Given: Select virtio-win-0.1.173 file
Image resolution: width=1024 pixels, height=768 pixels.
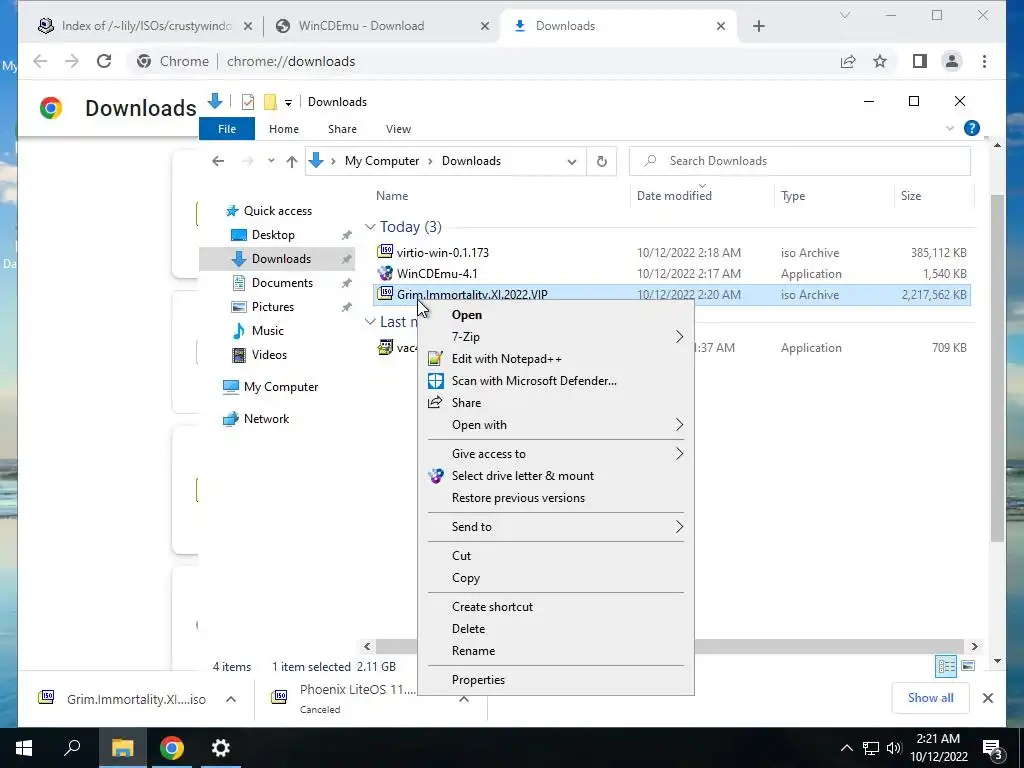Looking at the screenshot, I should pyautogui.click(x=442, y=253).
